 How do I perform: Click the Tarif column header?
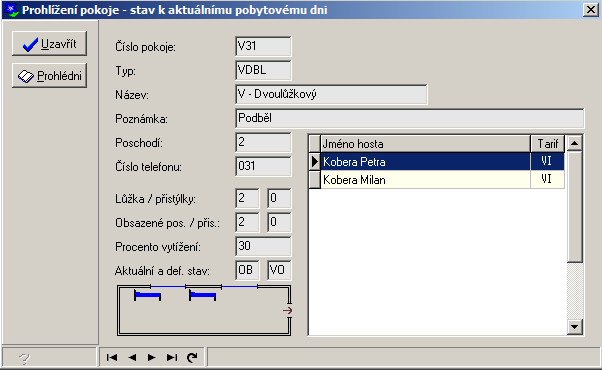[547, 144]
